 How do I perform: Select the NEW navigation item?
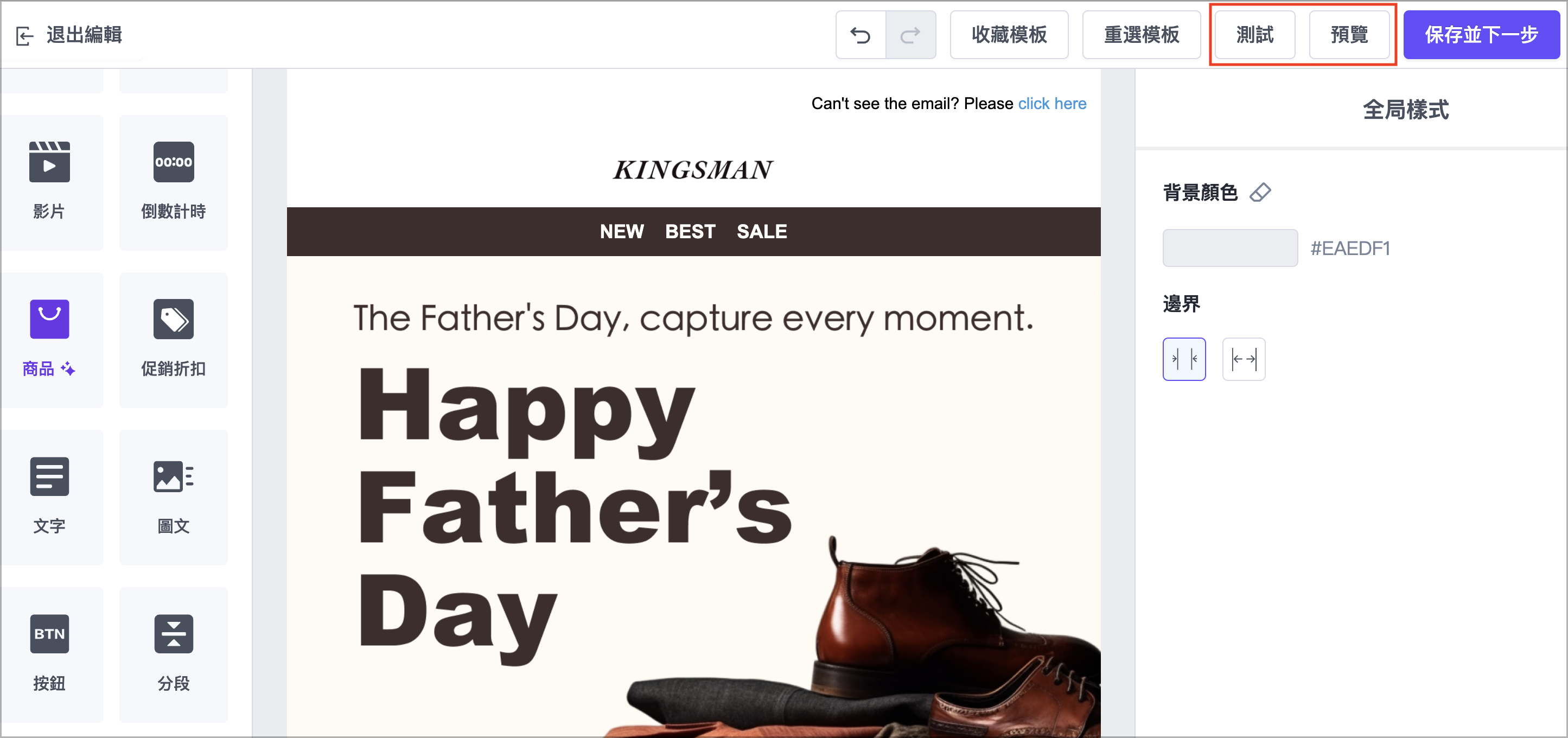tap(621, 231)
